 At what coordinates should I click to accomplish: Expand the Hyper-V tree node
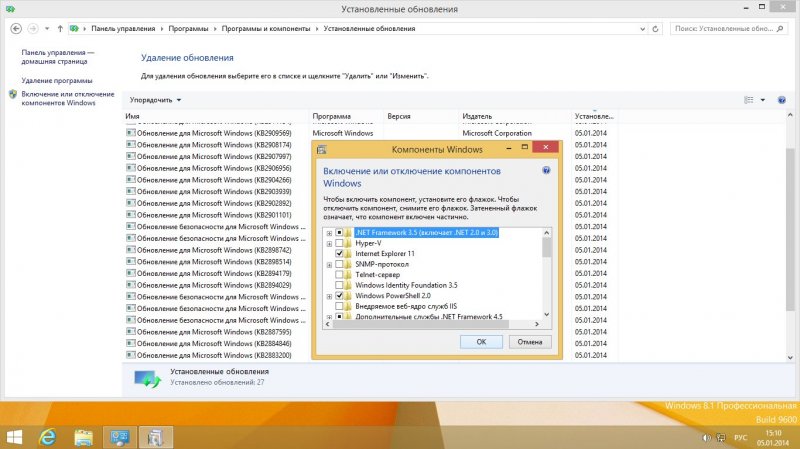329,244
